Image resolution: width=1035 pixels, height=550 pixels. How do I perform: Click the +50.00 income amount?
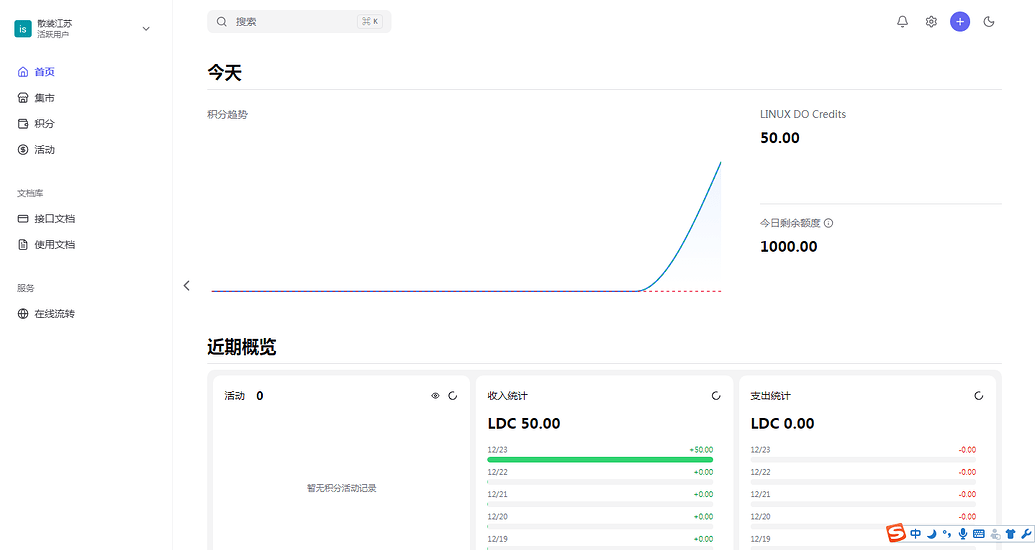[x=701, y=450]
